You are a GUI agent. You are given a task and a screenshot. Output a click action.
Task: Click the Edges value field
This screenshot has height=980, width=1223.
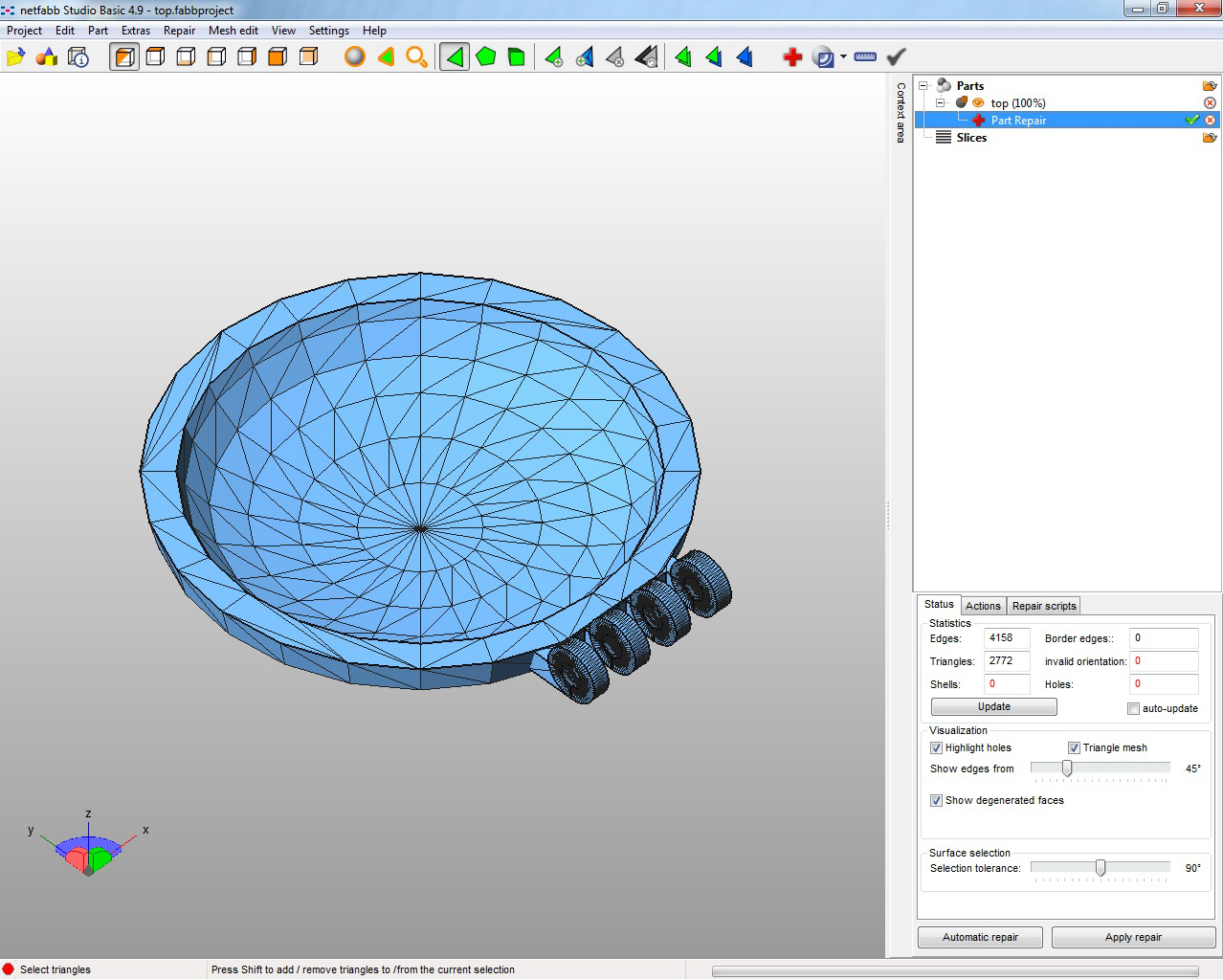pyautogui.click(x=1007, y=638)
